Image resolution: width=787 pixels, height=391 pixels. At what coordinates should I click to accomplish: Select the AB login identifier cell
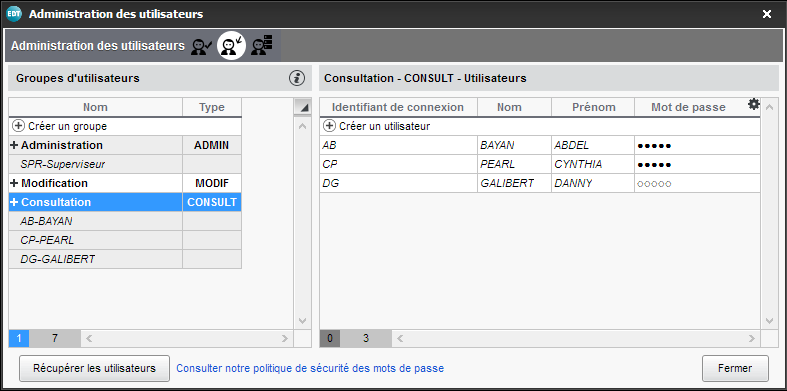tap(399, 145)
